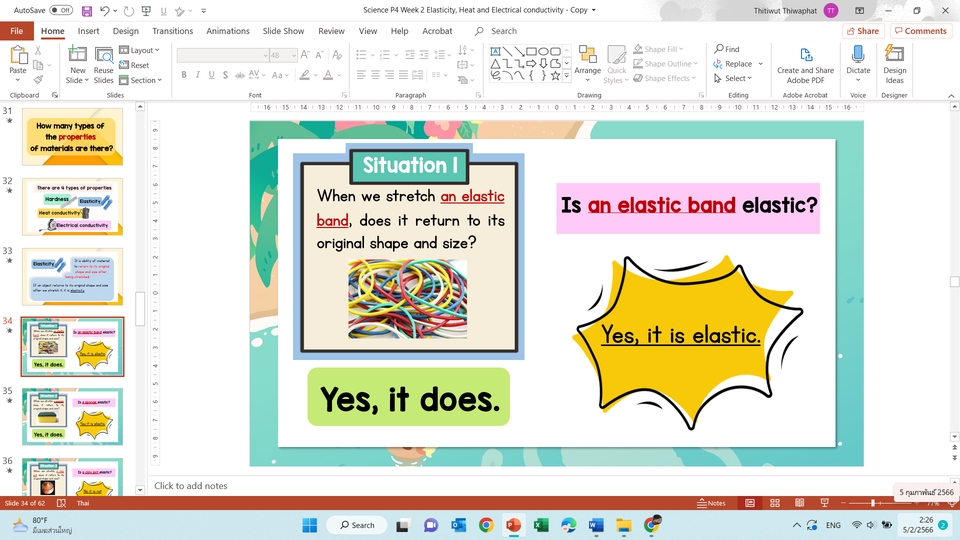Click the spell check icon in status bar
The image size is (960, 540).
(61, 503)
